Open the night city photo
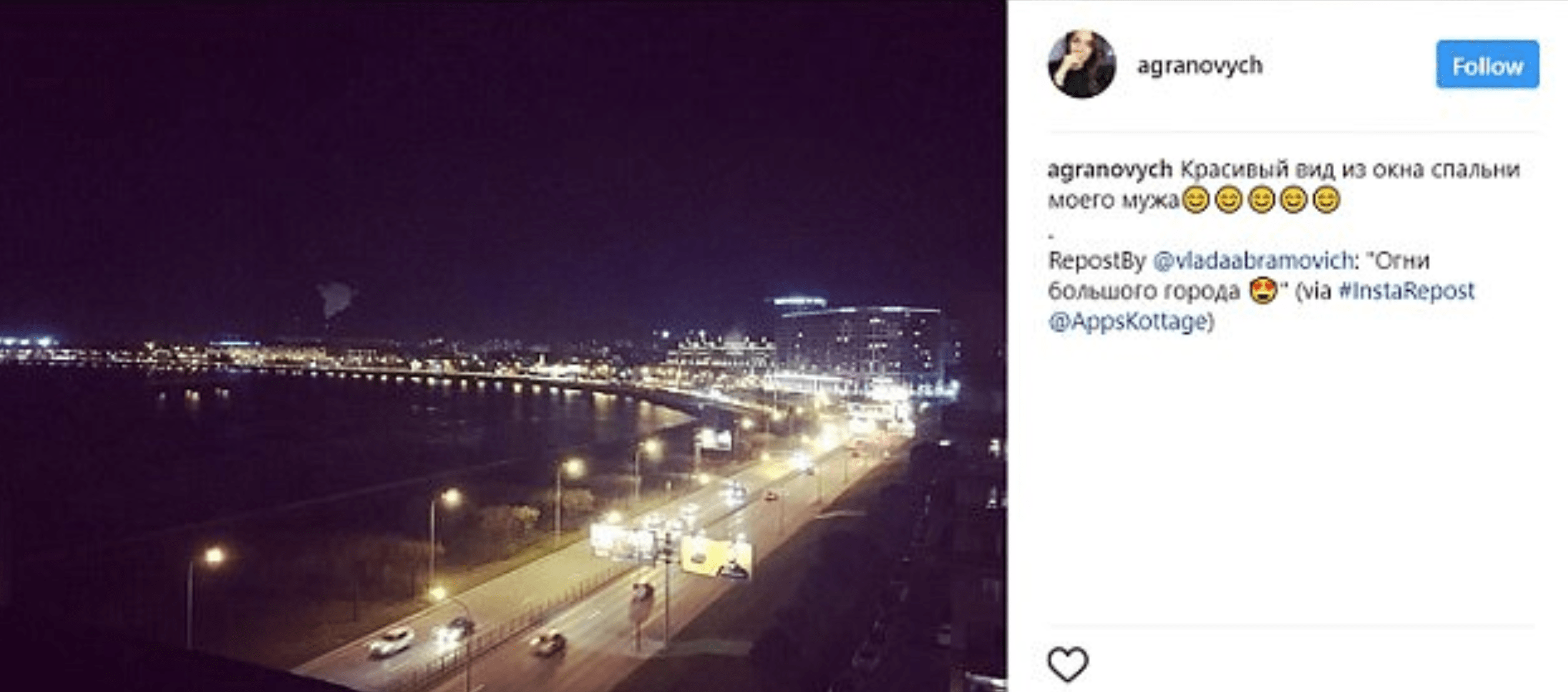 (504, 345)
